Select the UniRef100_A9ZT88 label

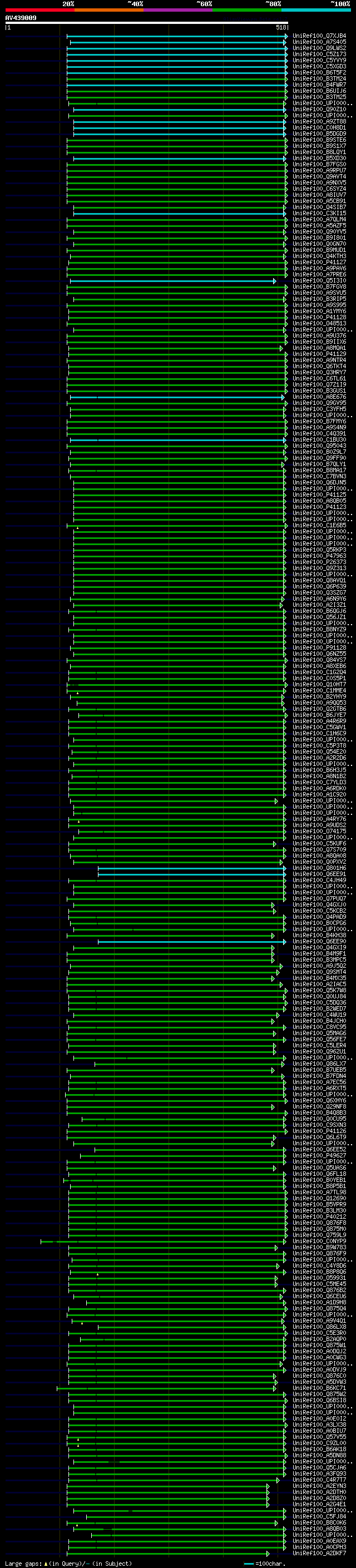[319, 122]
